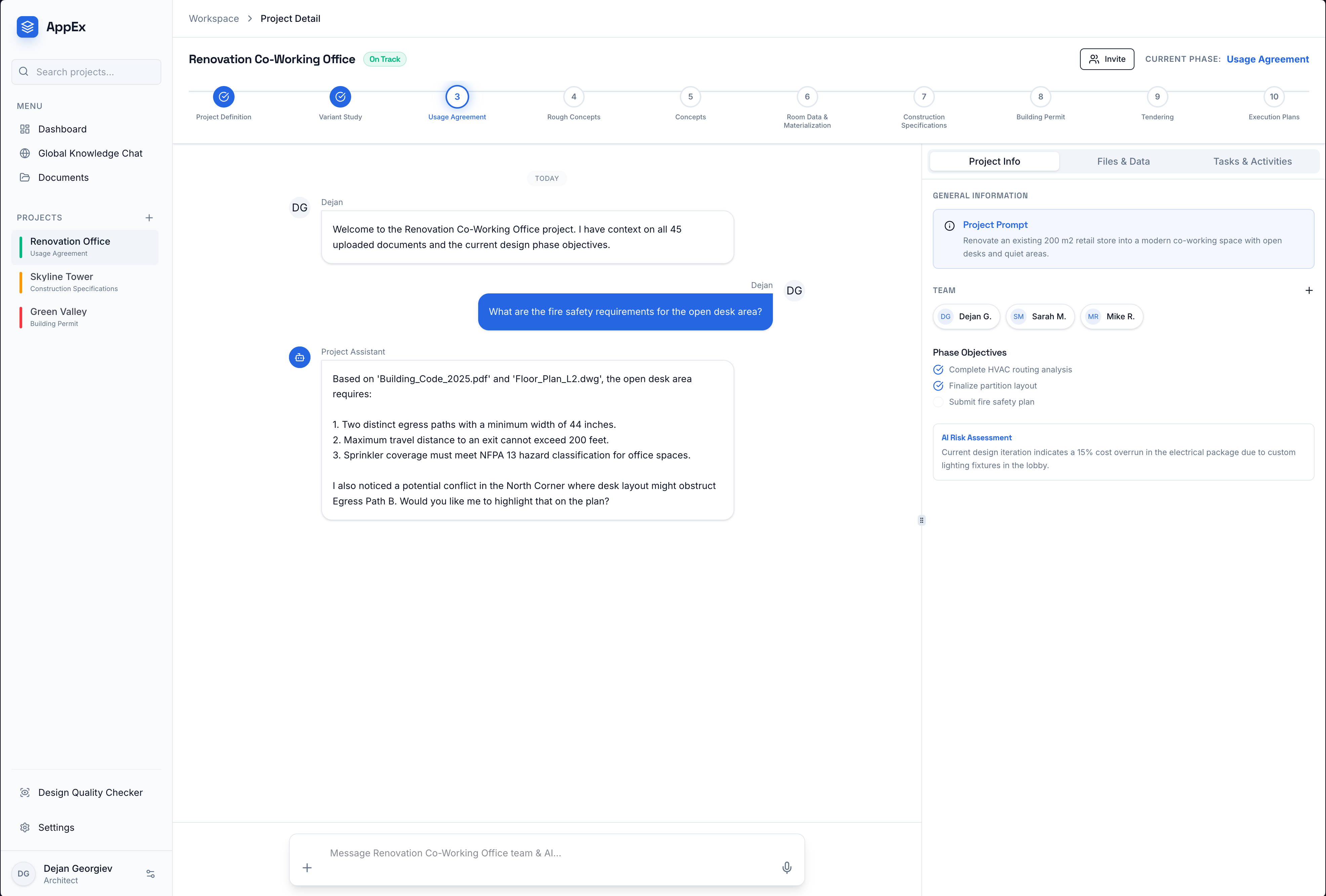Add a new project with plus icon
This screenshot has height=896, width=1326.
[x=149, y=217]
